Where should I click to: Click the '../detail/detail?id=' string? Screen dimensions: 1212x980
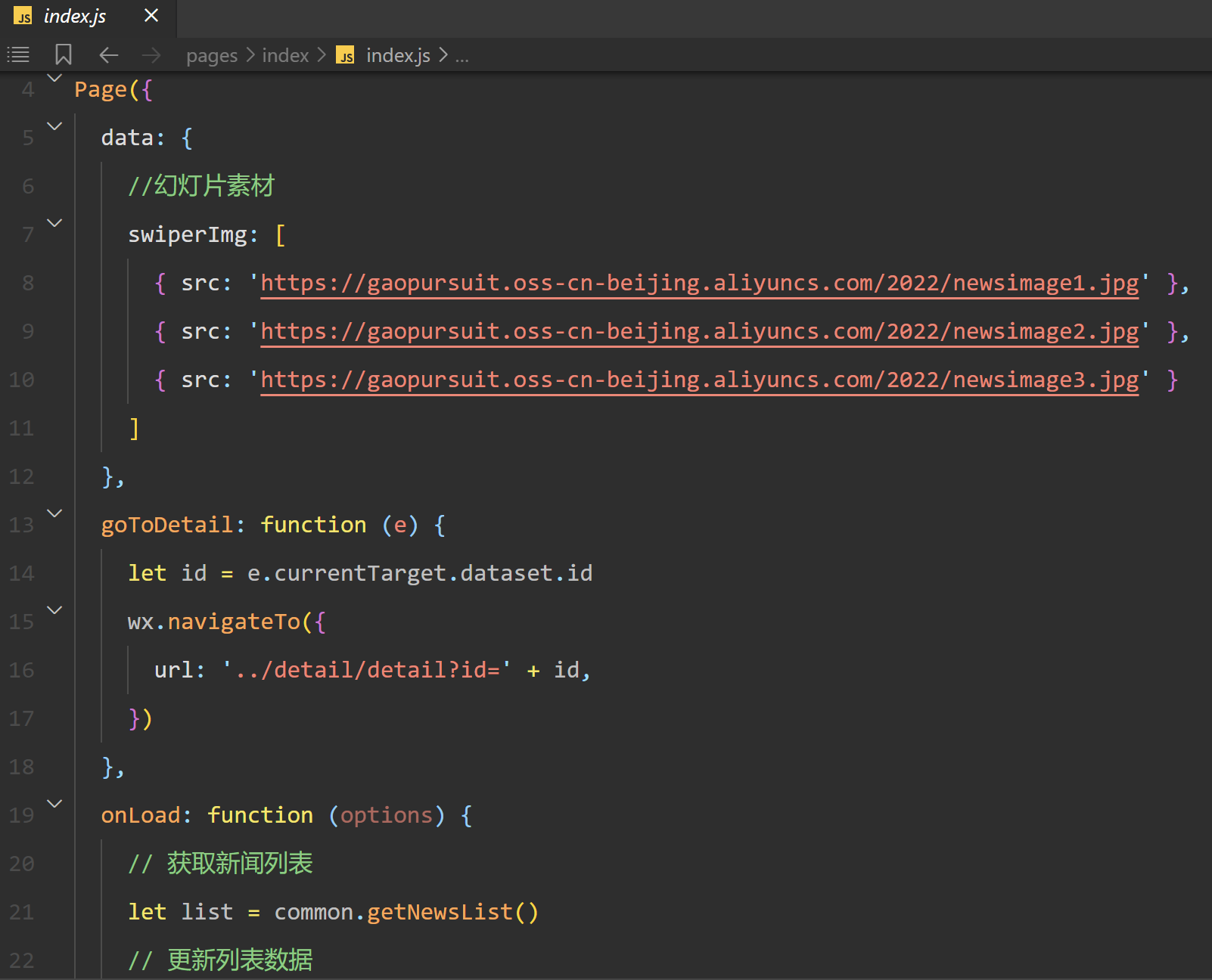click(x=367, y=670)
